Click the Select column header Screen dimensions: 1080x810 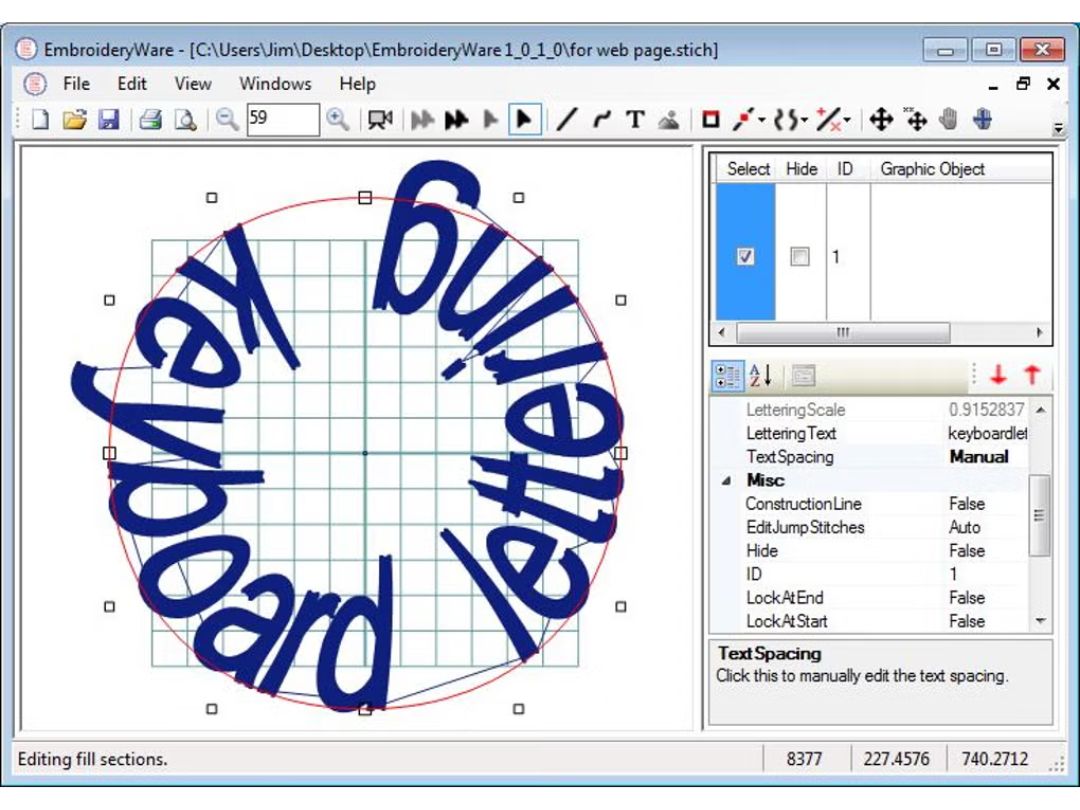[748, 169]
